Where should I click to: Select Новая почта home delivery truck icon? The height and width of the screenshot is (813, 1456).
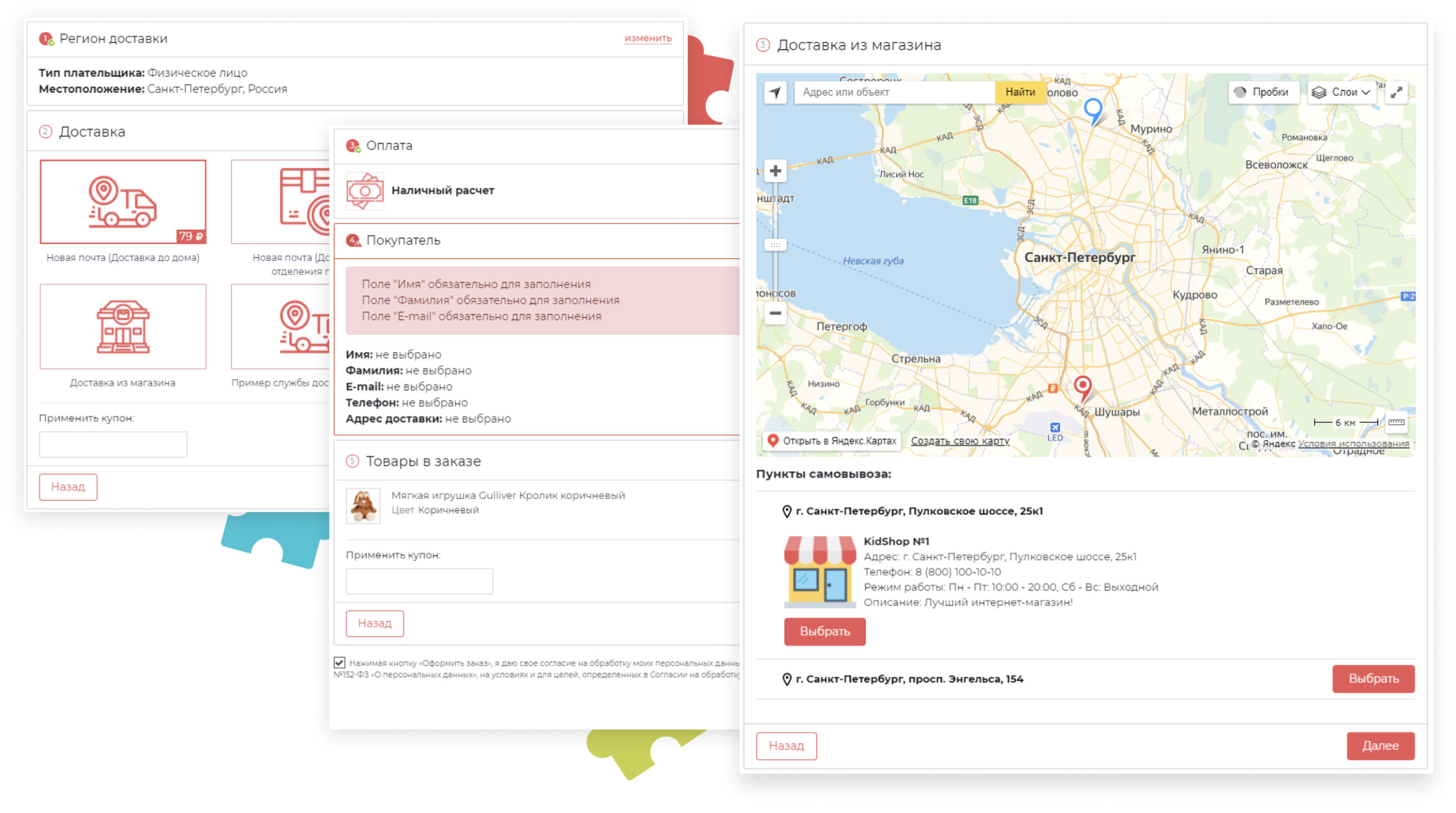[x=122, y=202]
